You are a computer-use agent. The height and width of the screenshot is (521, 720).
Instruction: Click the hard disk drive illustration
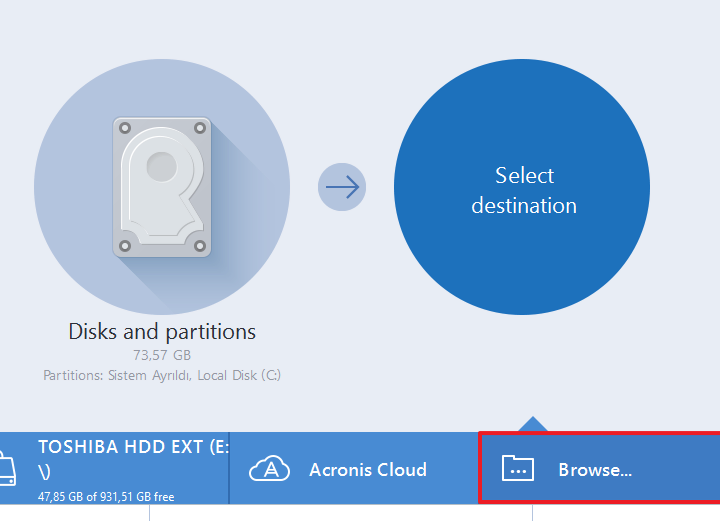click(x=162, y=186)
